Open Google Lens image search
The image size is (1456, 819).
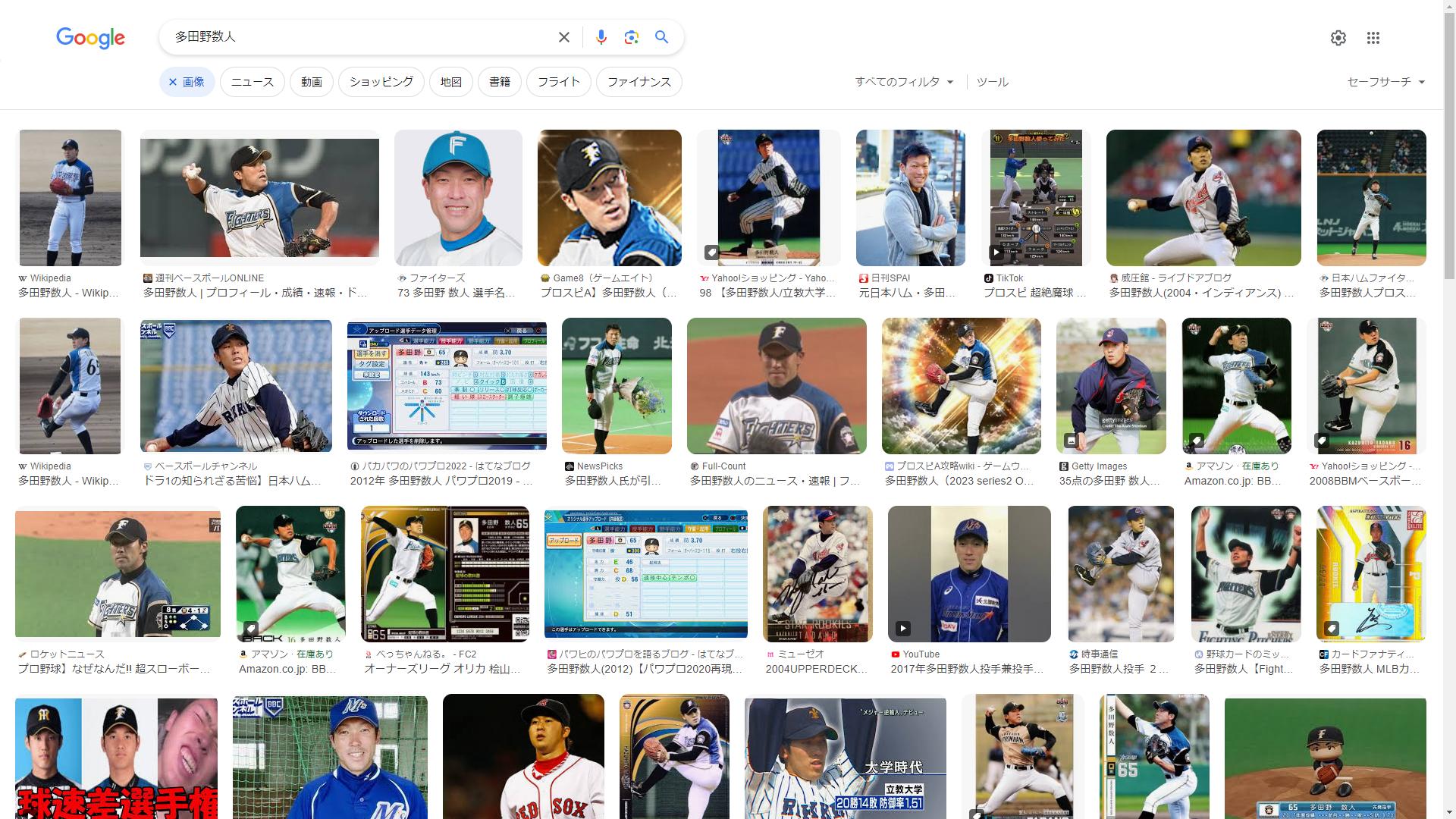pos(632,36)
